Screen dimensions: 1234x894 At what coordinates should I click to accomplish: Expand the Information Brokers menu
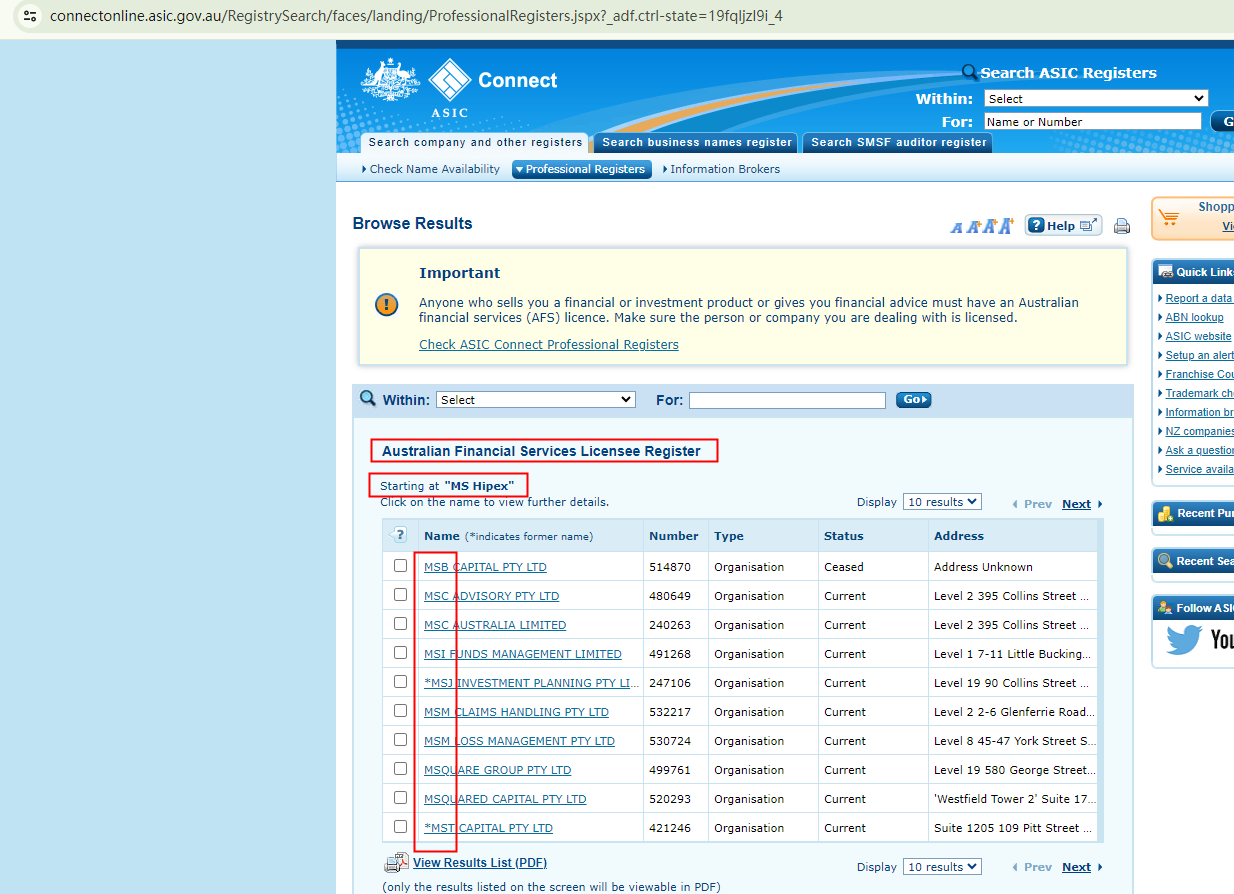pyautogui.click(x=721, y=169)
